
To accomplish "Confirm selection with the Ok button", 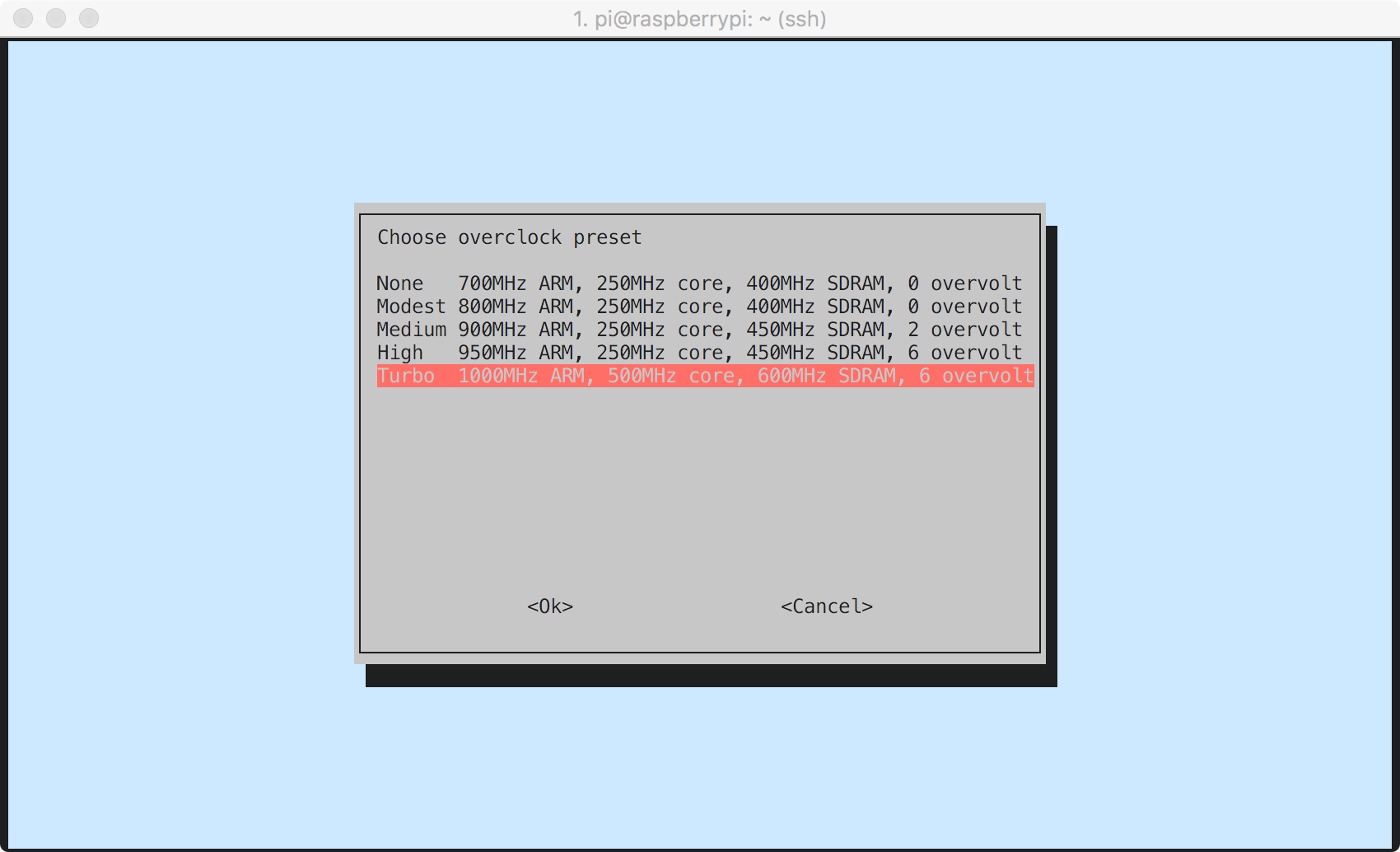I will point(550,606).
